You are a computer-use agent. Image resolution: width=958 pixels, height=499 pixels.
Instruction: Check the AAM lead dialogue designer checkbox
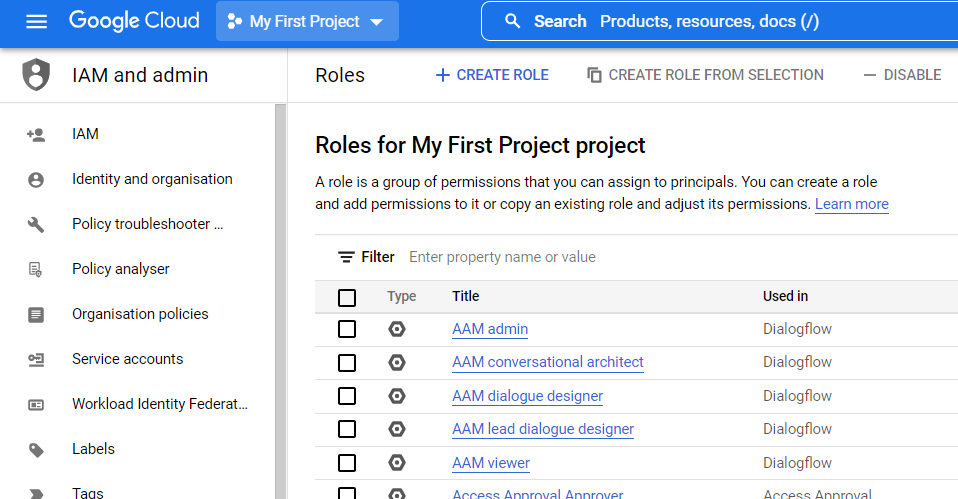click(x=347, y=429)
